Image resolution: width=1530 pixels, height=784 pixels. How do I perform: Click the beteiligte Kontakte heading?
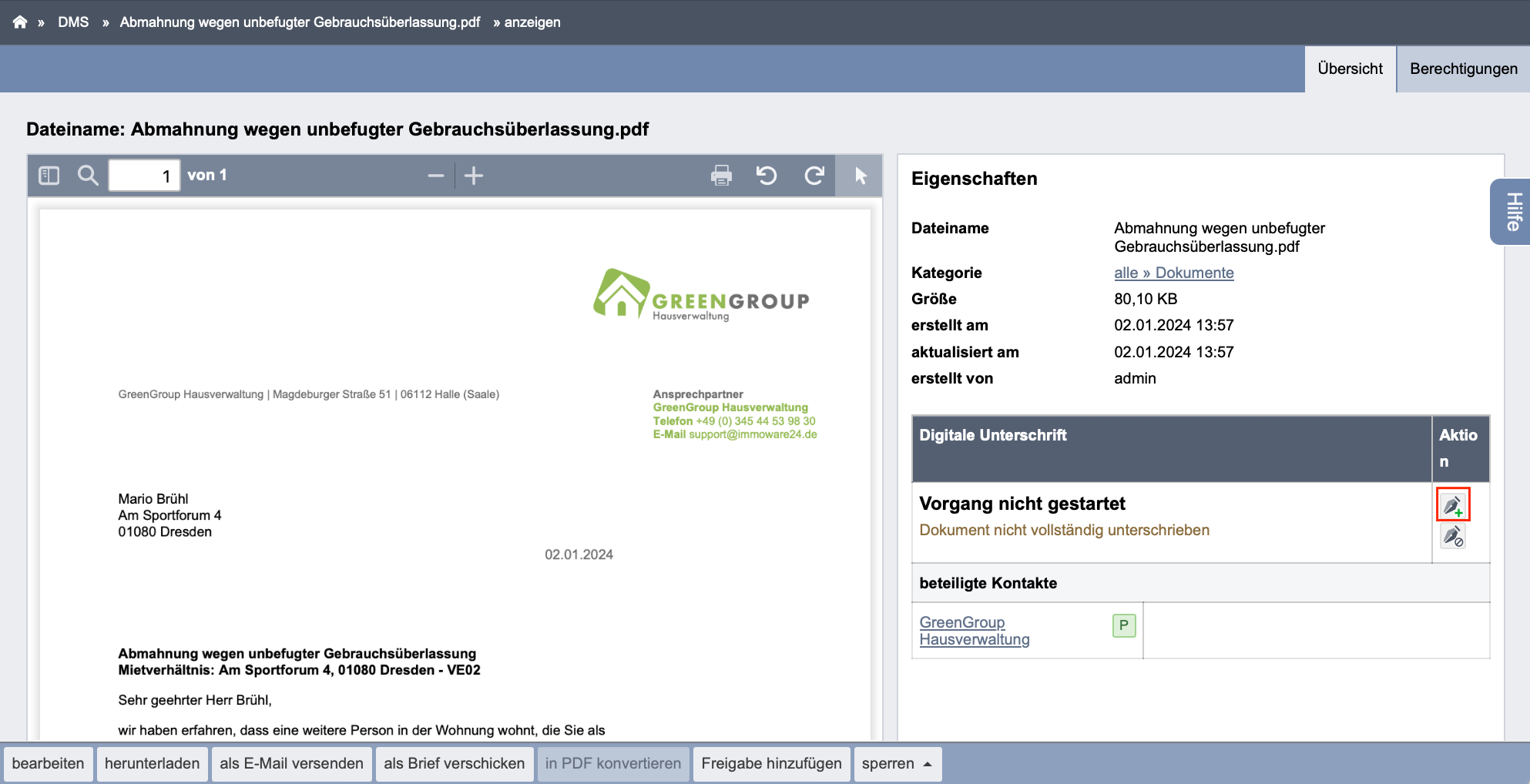pyautogui.click(x=988, y=583)
